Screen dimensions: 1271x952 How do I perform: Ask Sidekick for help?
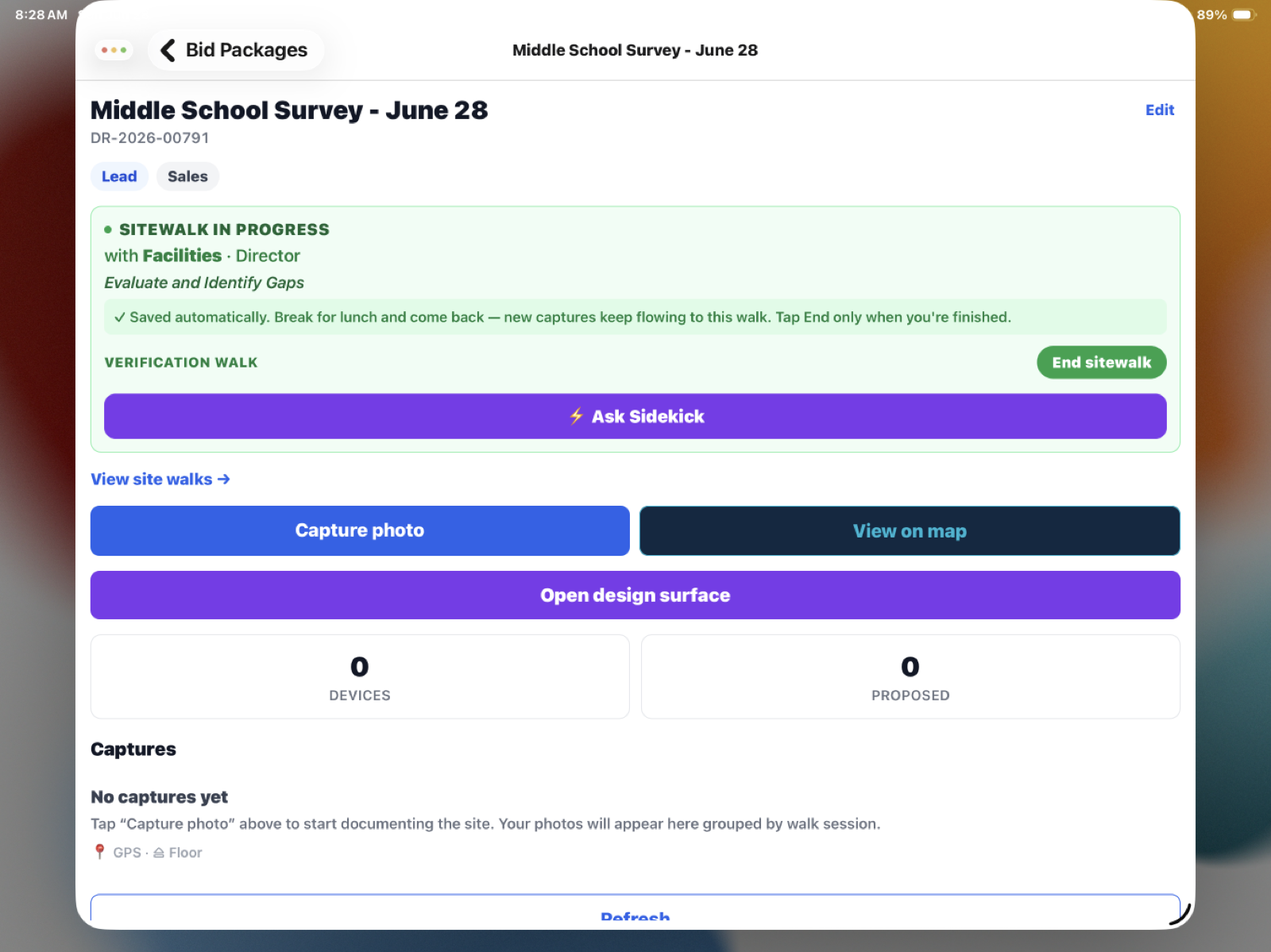click(635, 416)
